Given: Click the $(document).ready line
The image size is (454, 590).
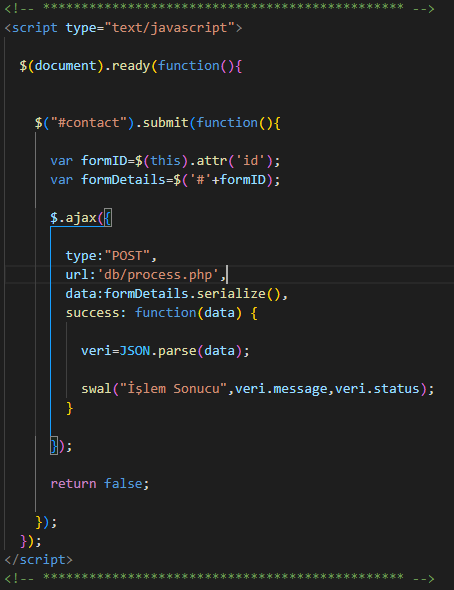Looking at the screenshot, I should [131, 66].
